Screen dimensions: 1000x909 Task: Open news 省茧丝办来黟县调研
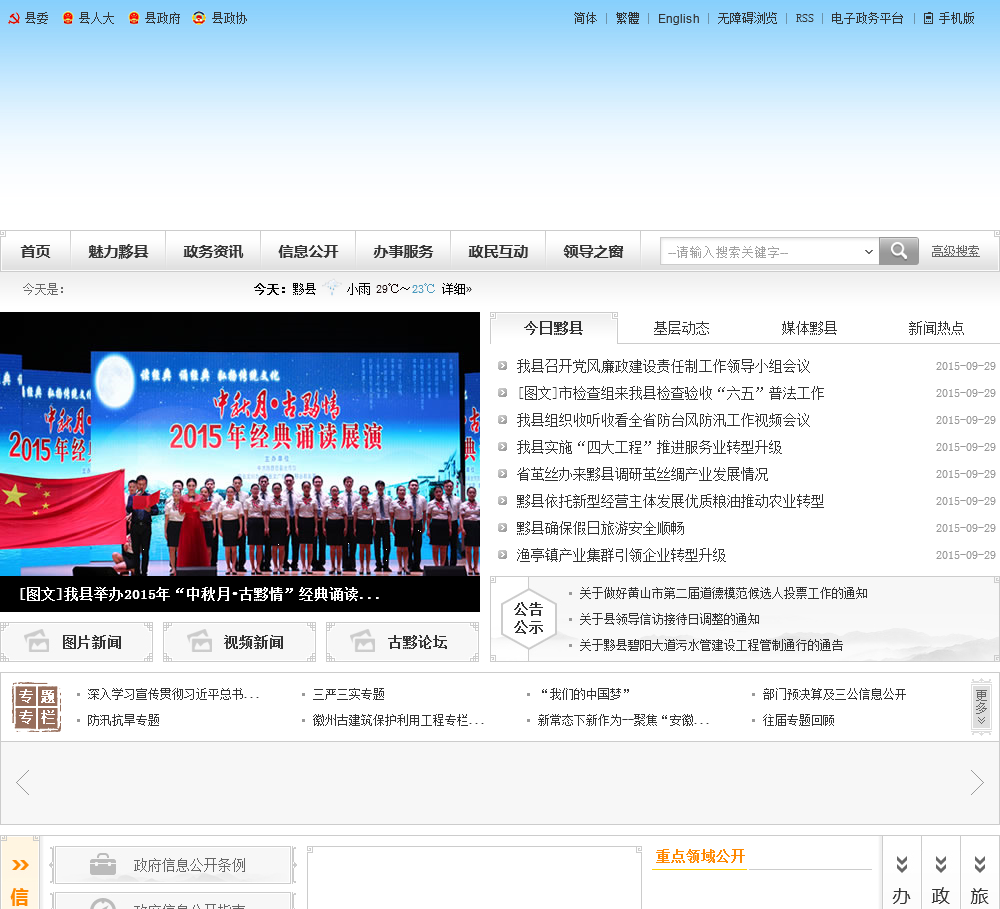(x=642, y=474)
